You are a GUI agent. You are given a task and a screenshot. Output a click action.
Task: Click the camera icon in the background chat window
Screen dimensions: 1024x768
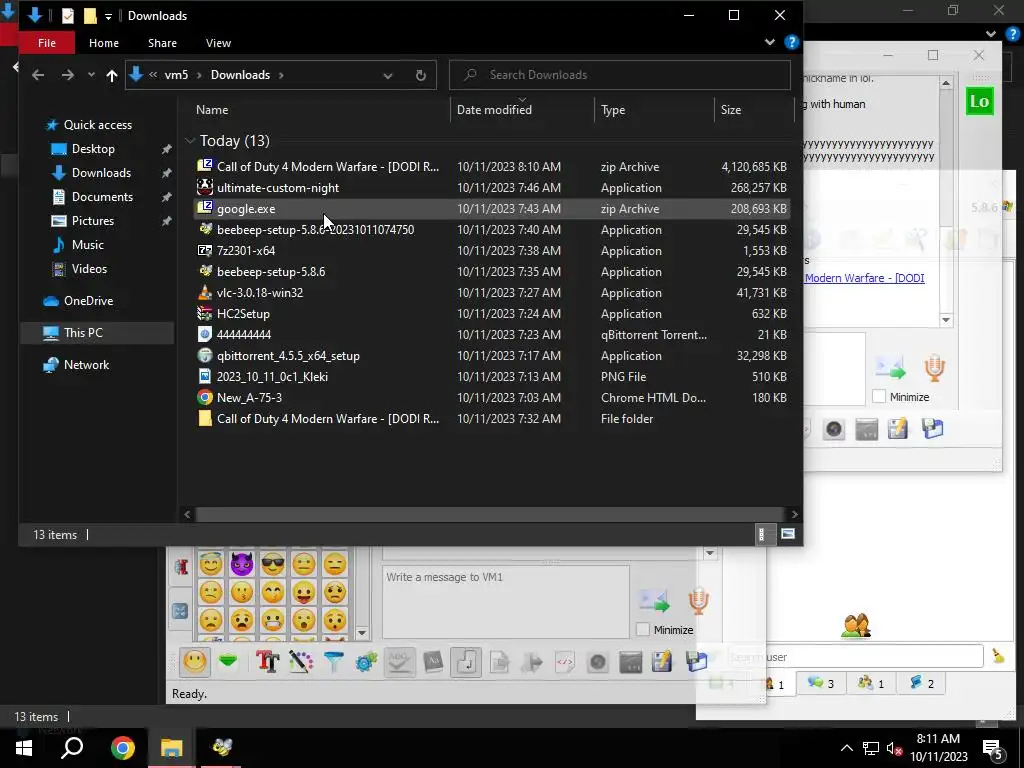(x=834, y=429)
